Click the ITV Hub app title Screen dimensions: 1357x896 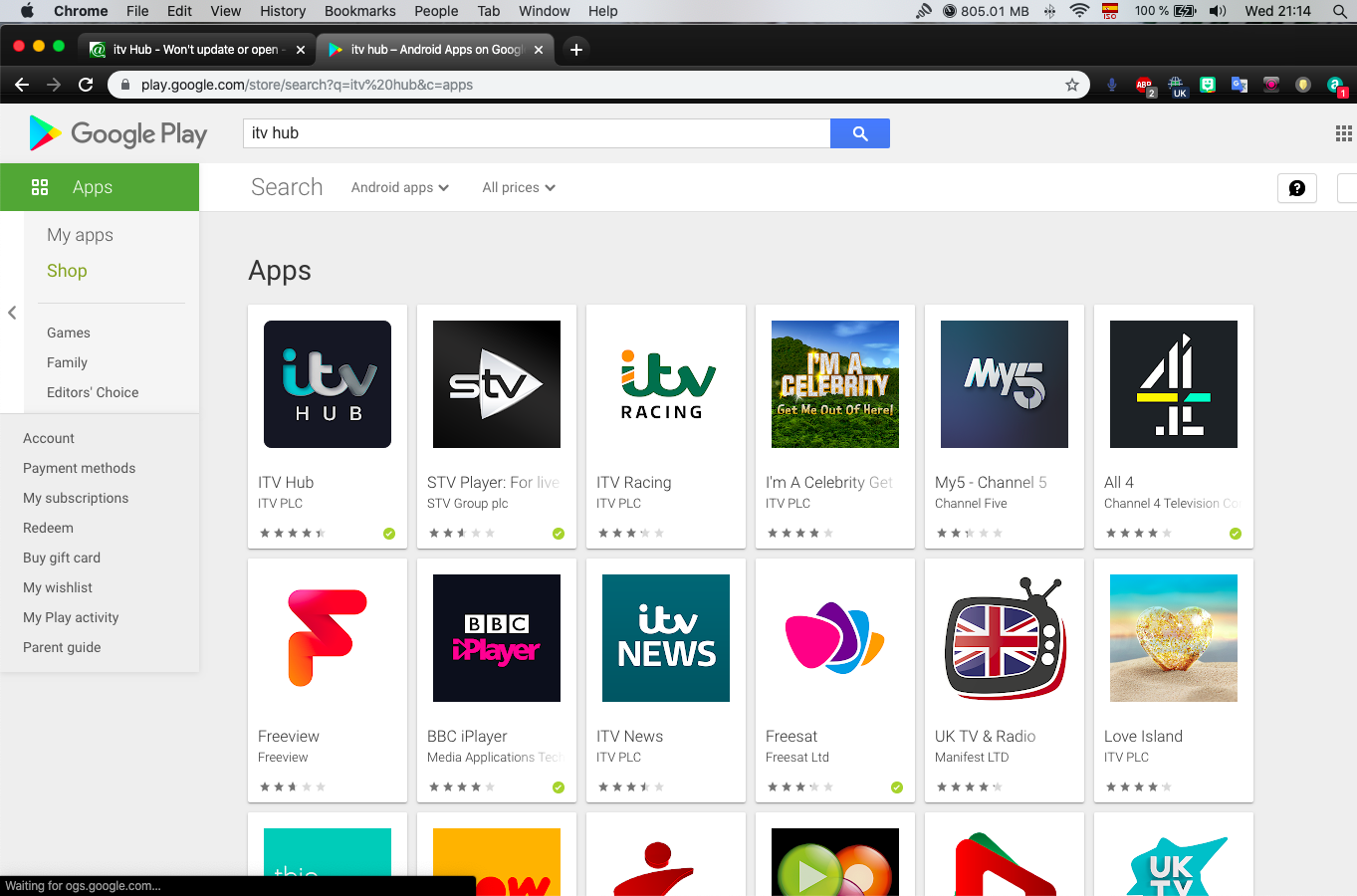pyautogui.click(x=286, y=483)
